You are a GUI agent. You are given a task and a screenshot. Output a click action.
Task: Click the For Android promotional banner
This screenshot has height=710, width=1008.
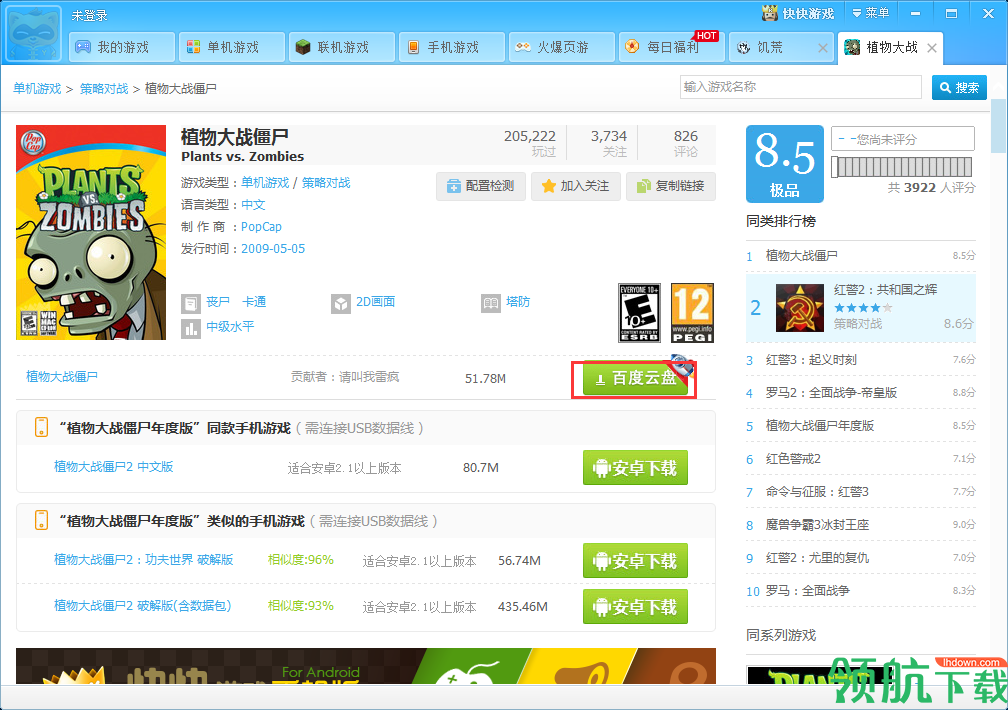366,666
